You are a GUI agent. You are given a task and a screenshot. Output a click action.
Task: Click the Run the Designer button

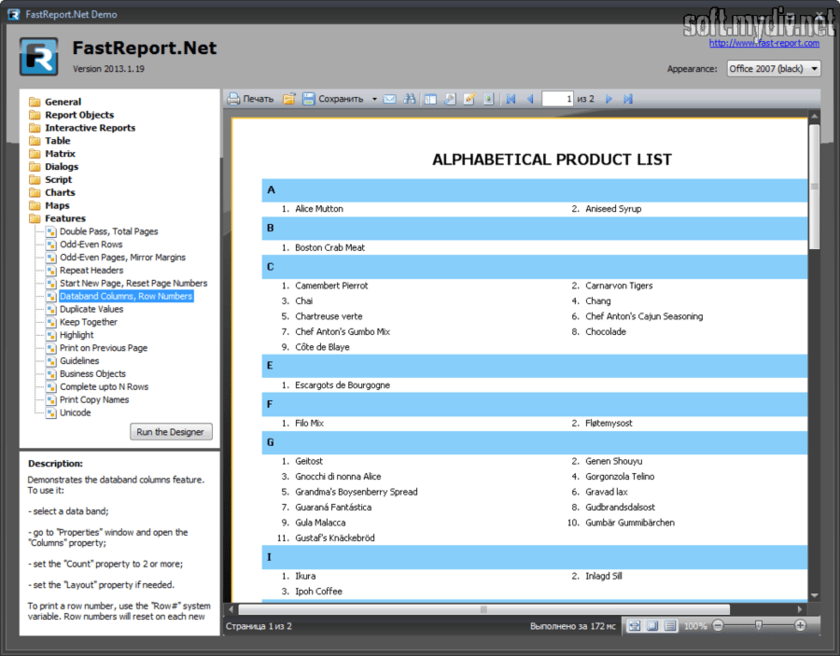click(171, 432)
